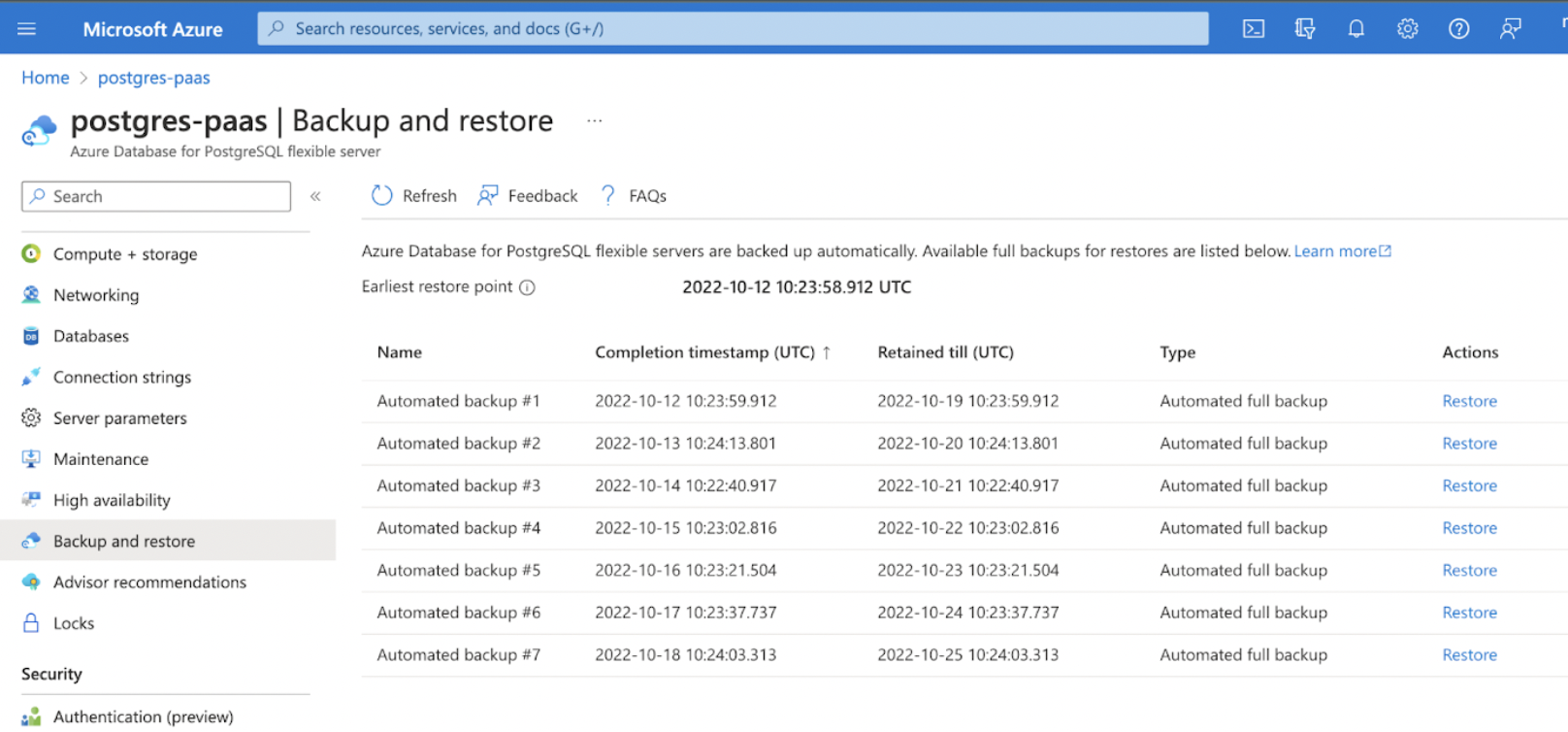Click the Name column header
Viewport: 1568px width, 732px height.
pos(400,352)
